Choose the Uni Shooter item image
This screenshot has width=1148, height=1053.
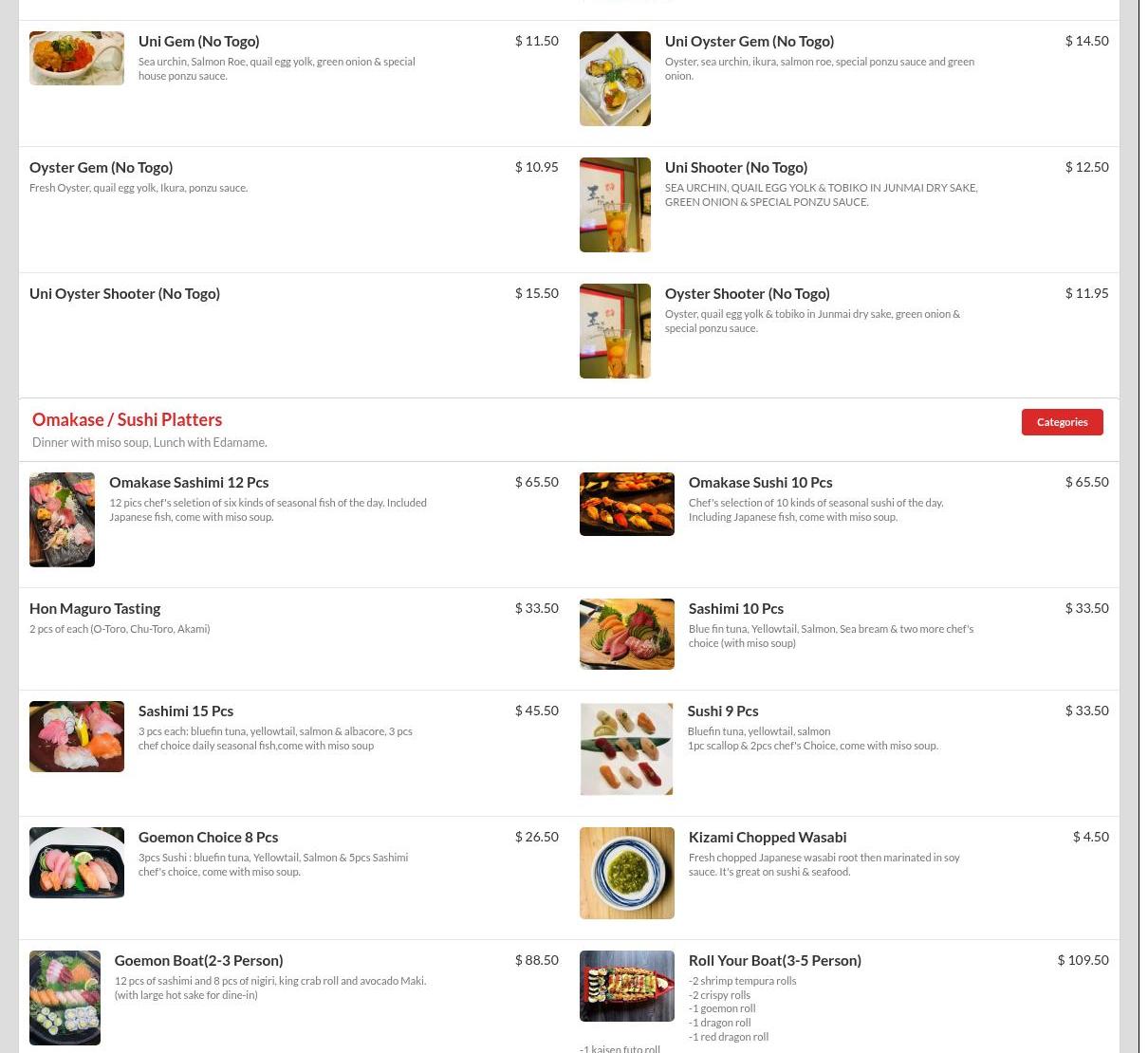coord(615,205)
